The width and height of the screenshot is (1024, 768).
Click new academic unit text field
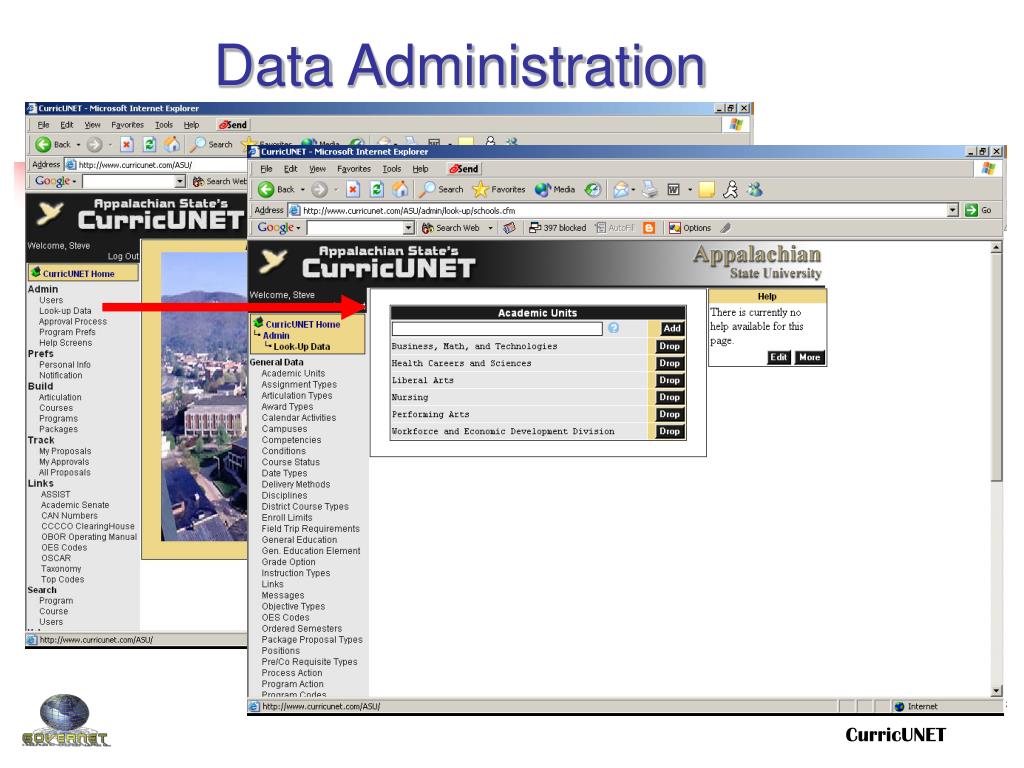497,328
